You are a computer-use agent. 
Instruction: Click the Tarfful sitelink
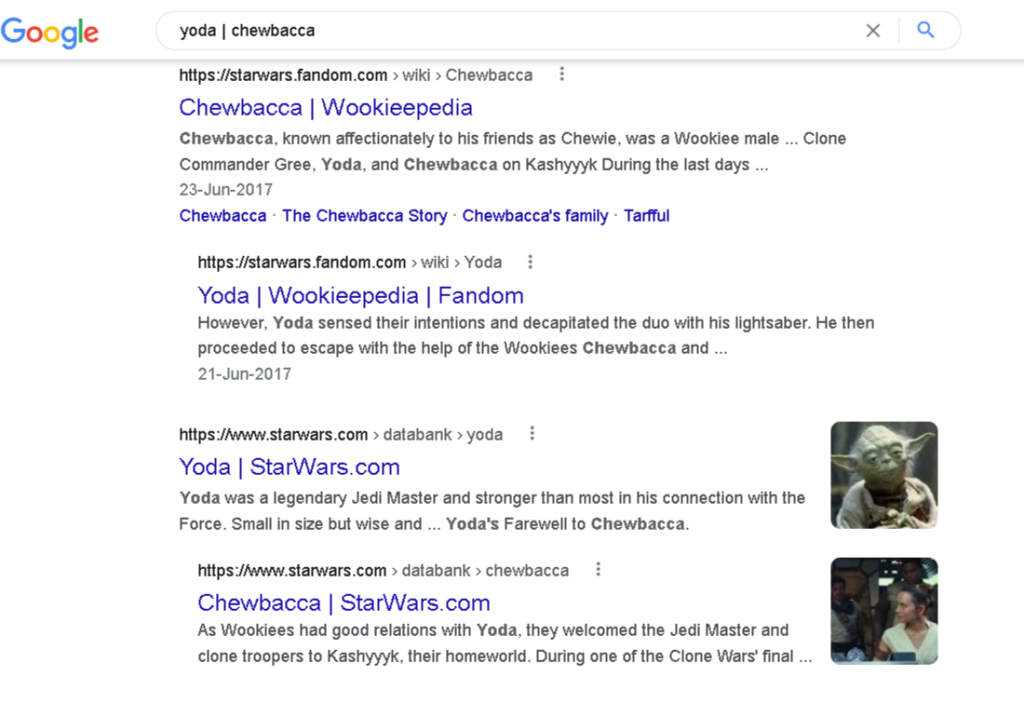click(646, 215)
